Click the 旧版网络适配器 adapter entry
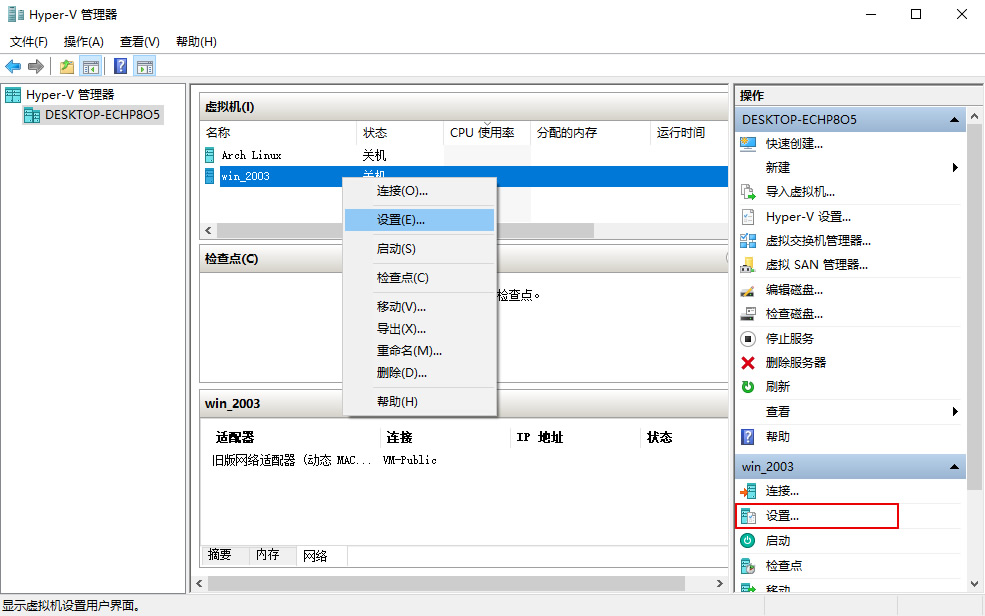Viewport: 985px width, 616px height. [291, 460]
